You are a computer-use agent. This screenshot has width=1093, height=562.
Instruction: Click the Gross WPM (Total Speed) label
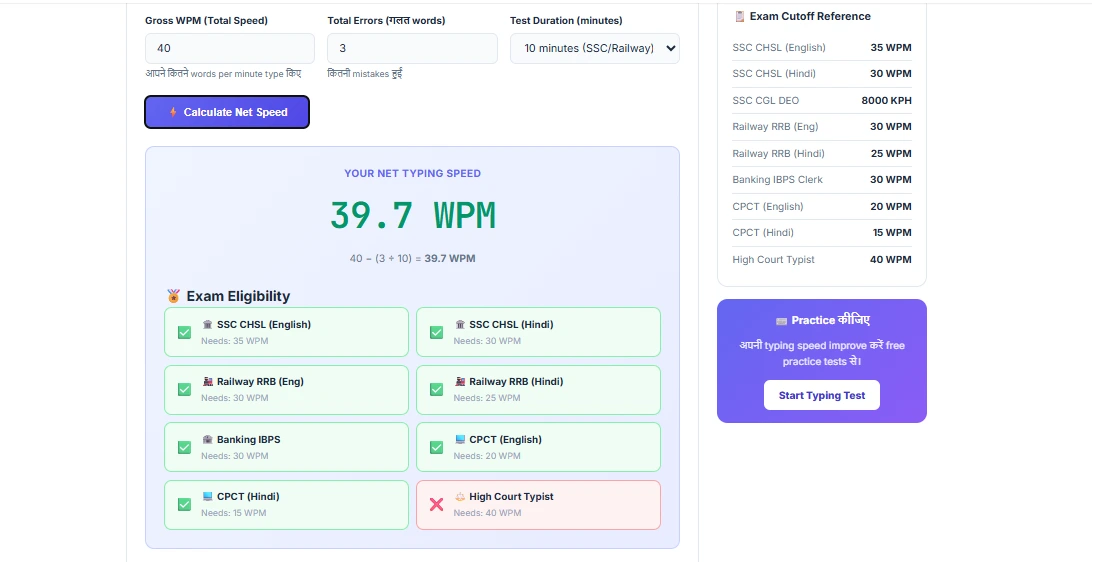206,21
